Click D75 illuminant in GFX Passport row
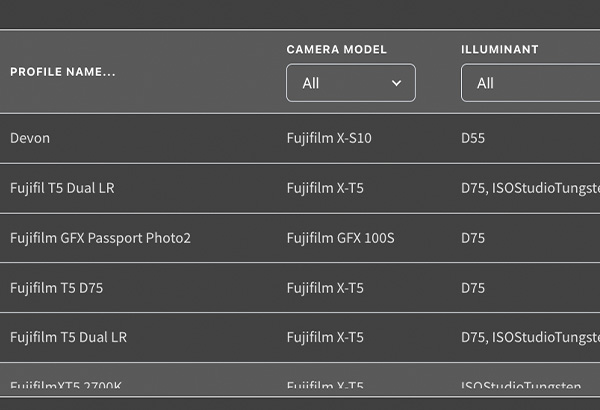600x410 pixels. tap(473, 238)
